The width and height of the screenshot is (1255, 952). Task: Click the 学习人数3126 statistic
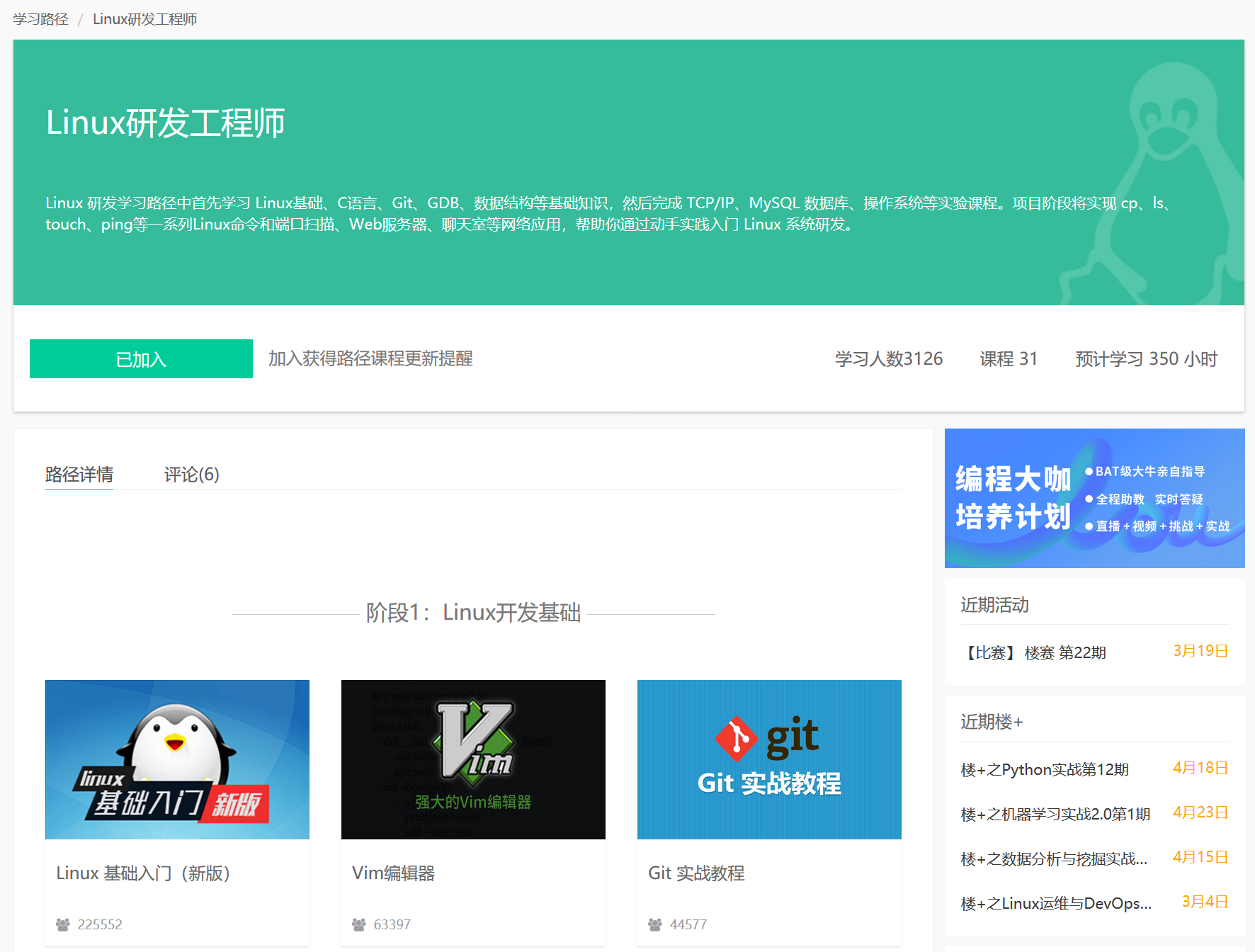point(889,358)
